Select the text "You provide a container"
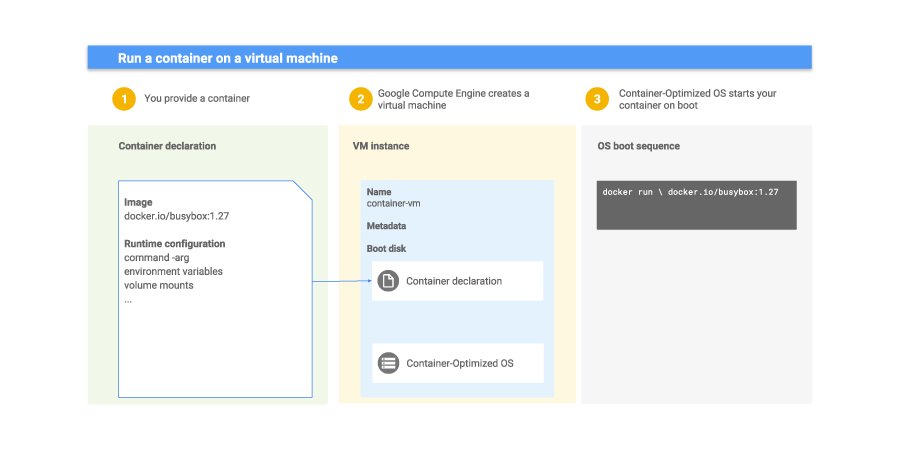 click(x=197, y=98)
